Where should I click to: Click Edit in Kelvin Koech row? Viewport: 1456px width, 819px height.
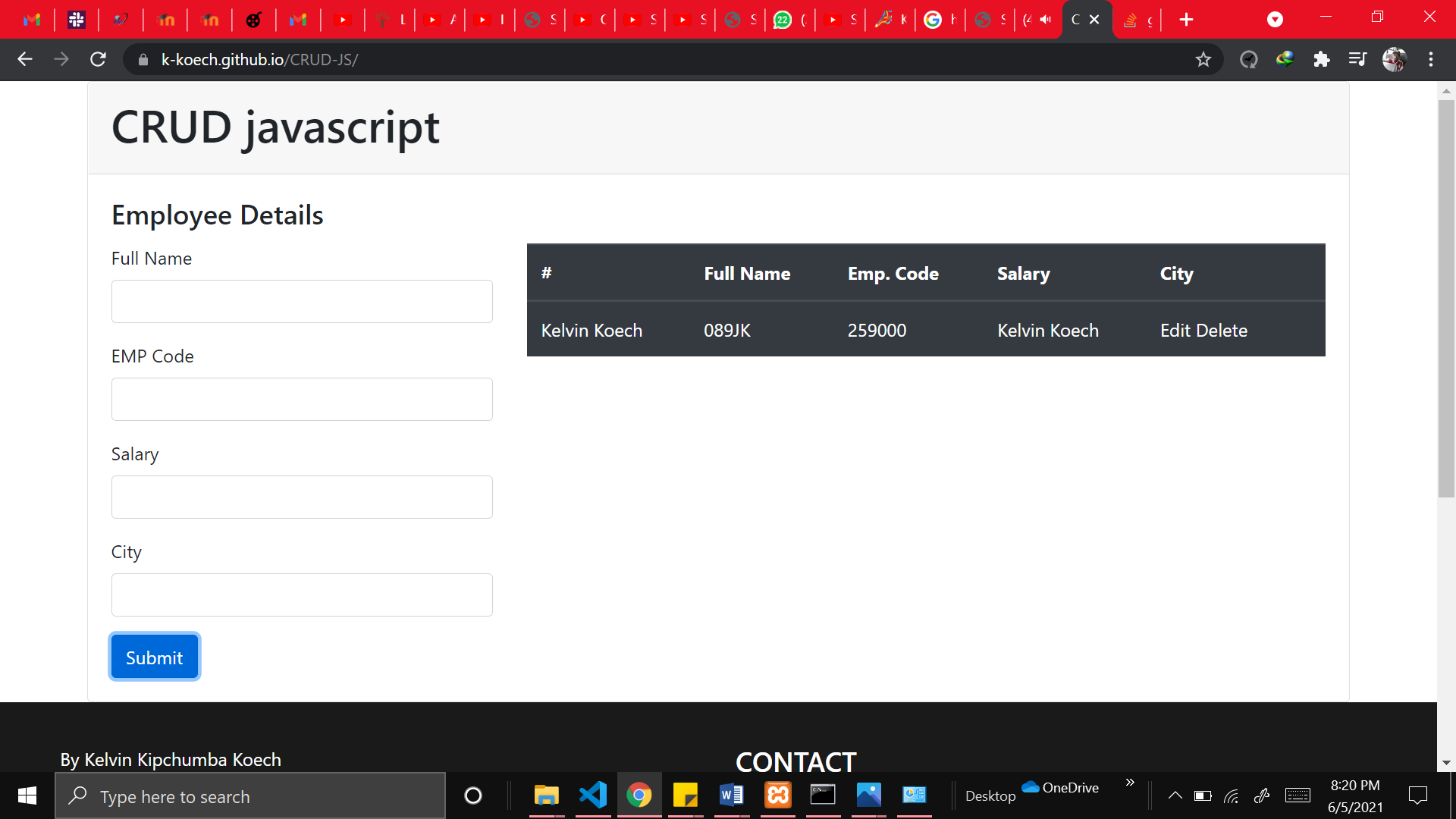point(1175,331)
